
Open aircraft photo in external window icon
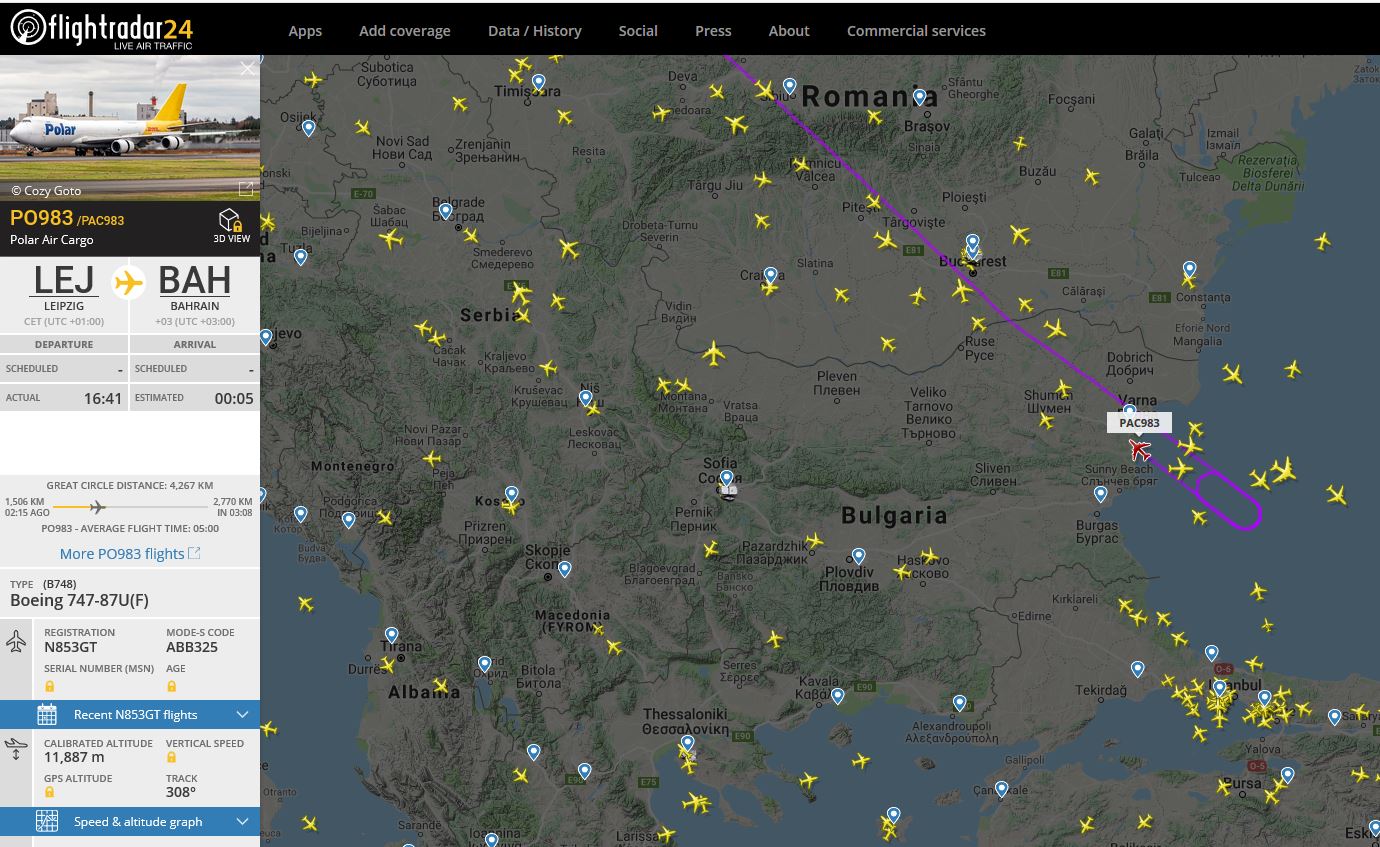tap(245, 189)
